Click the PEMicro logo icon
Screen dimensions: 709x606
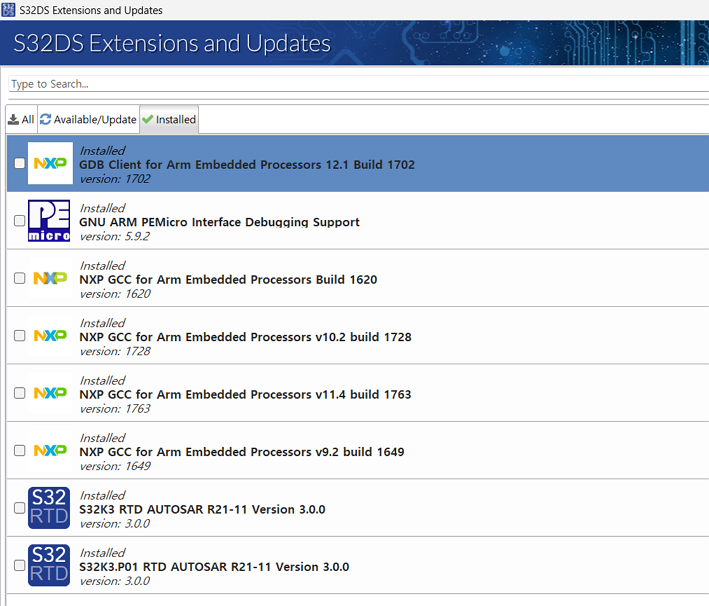50,221
